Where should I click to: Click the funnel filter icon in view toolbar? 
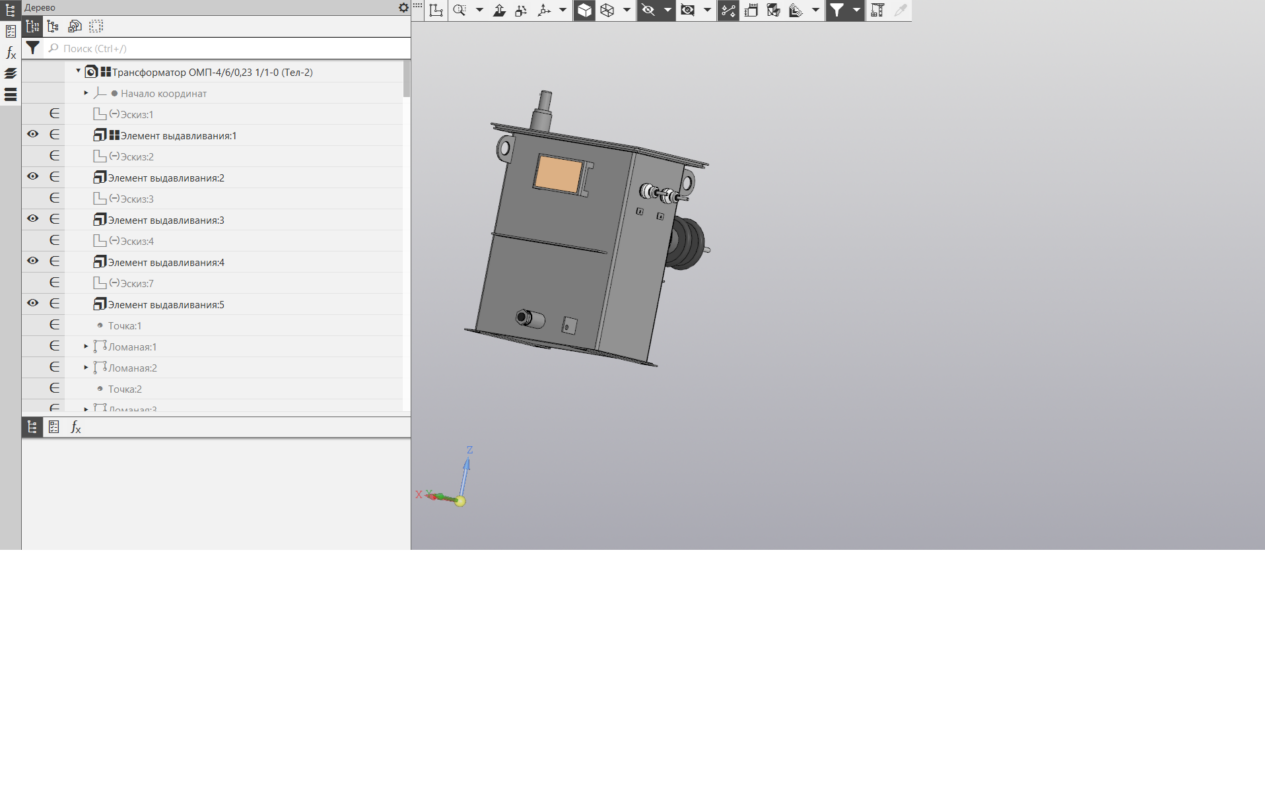pos(837,11)
